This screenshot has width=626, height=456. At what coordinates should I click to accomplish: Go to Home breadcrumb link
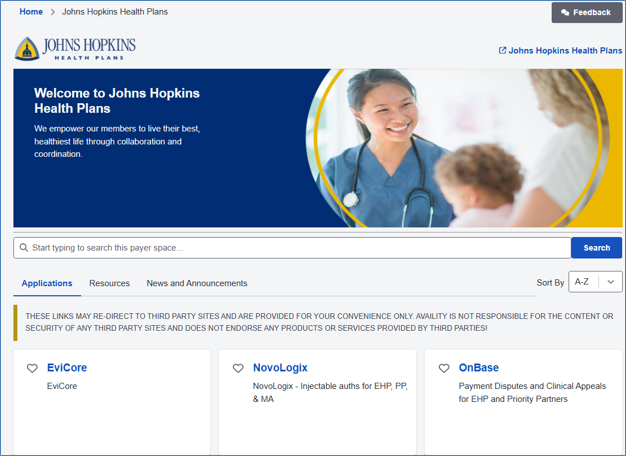point(31,12)
